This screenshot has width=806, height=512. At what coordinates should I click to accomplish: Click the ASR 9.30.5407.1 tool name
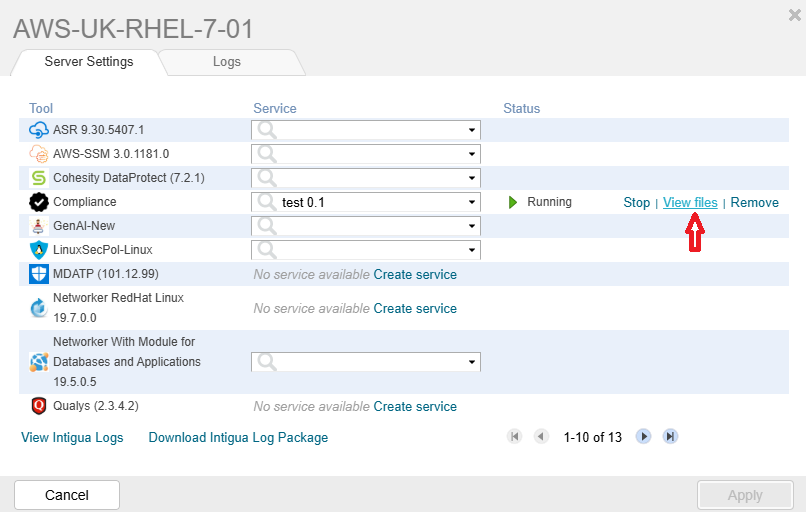(98, 130)
